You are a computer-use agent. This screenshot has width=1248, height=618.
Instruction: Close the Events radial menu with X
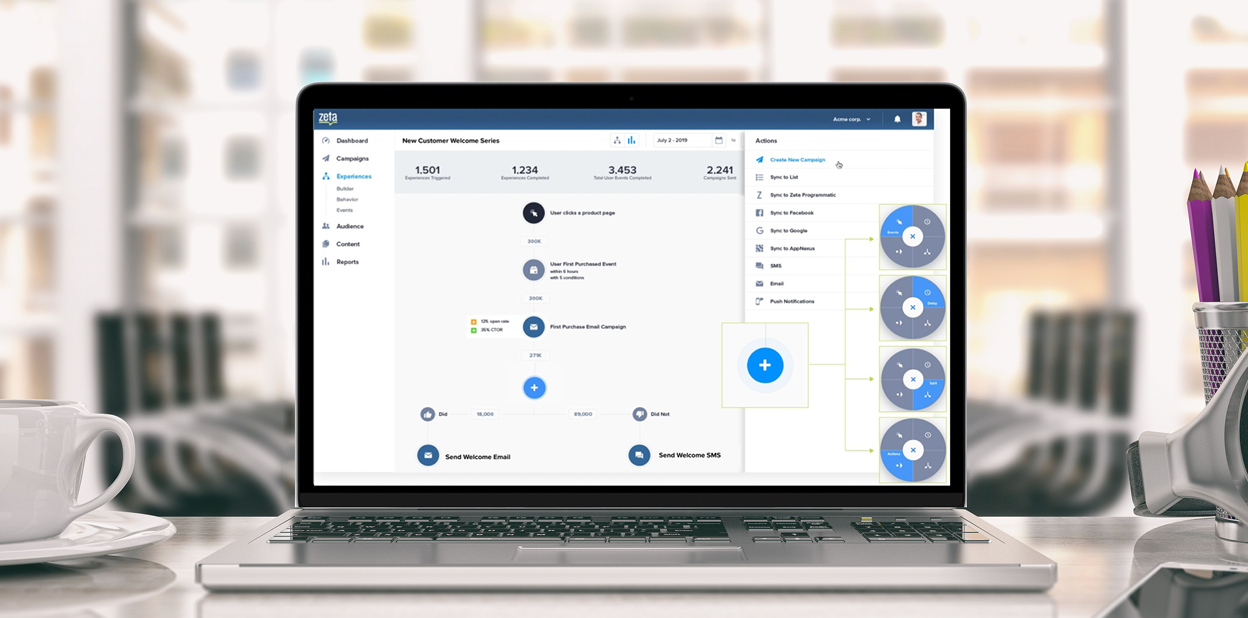[912, 237]
